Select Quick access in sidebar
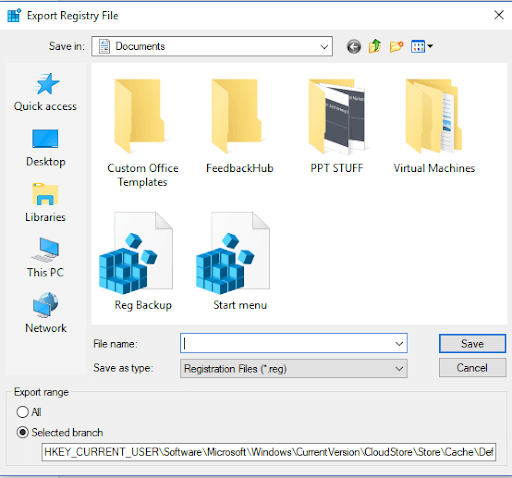This screenshot has height=478, width=512. (45, 92)
